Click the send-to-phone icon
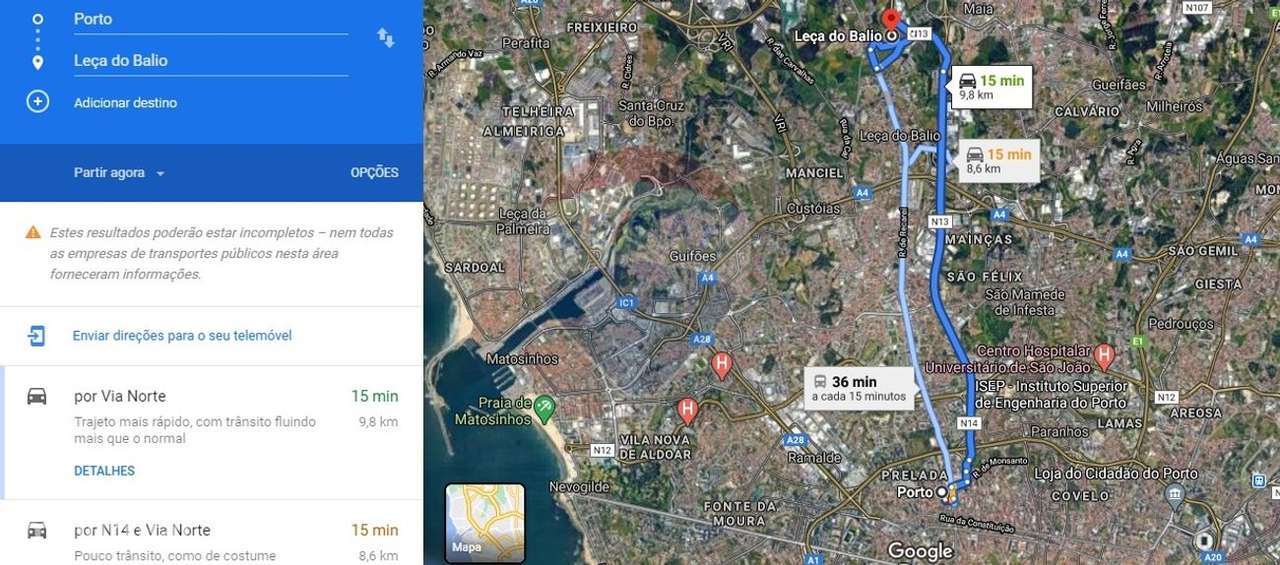1280x565 pixels. 36,336
